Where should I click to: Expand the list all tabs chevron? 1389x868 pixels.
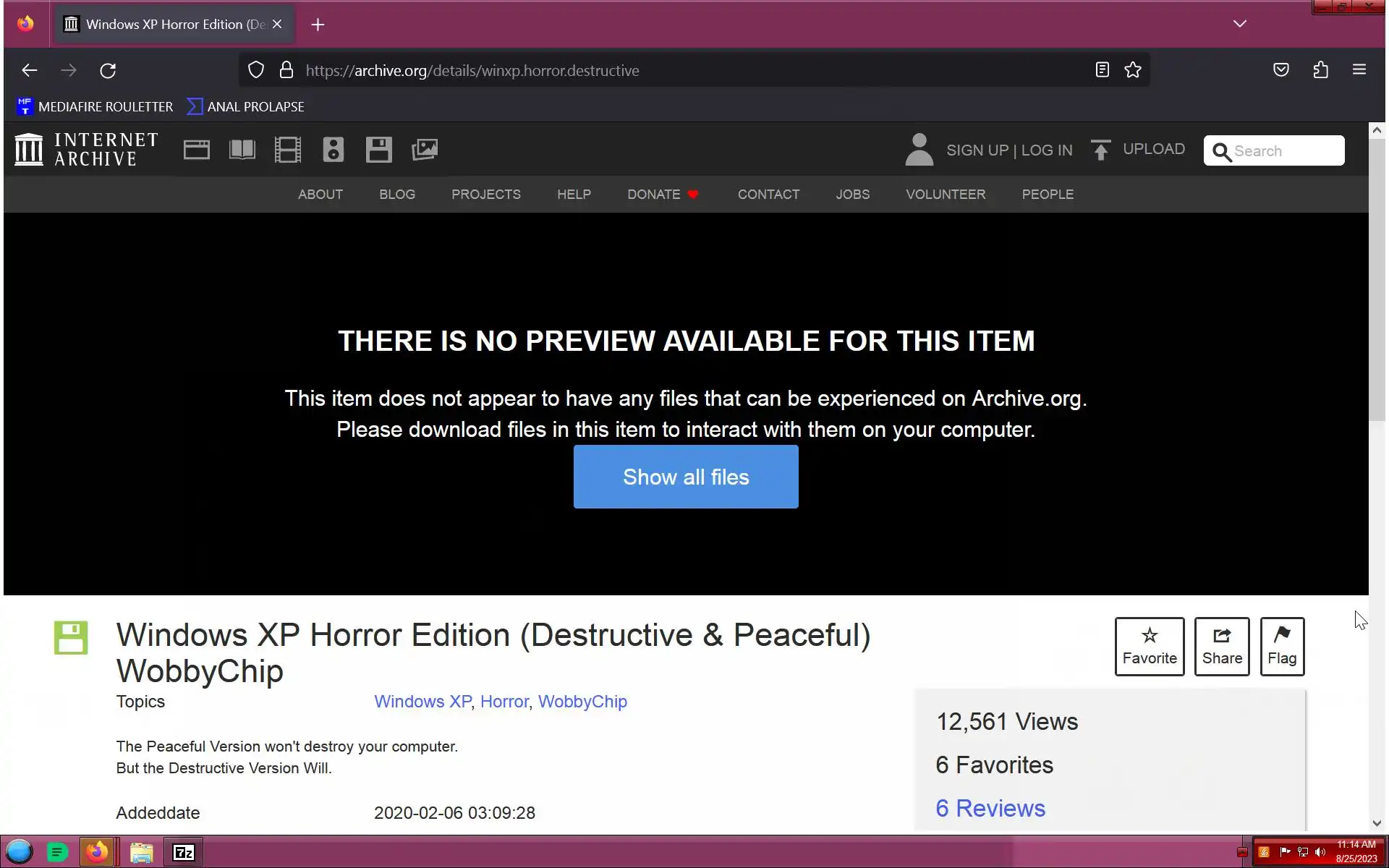point(1239,24)
